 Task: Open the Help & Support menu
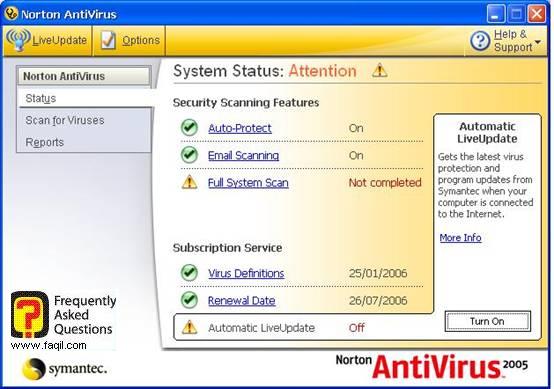(506, 41)
